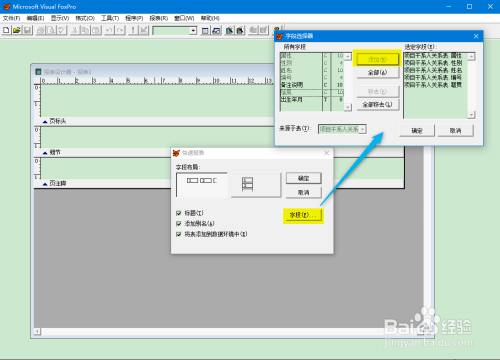Click 确定 in the Quick Report dialog
This screenshot has width=500, height=360.
coord(304,178)
